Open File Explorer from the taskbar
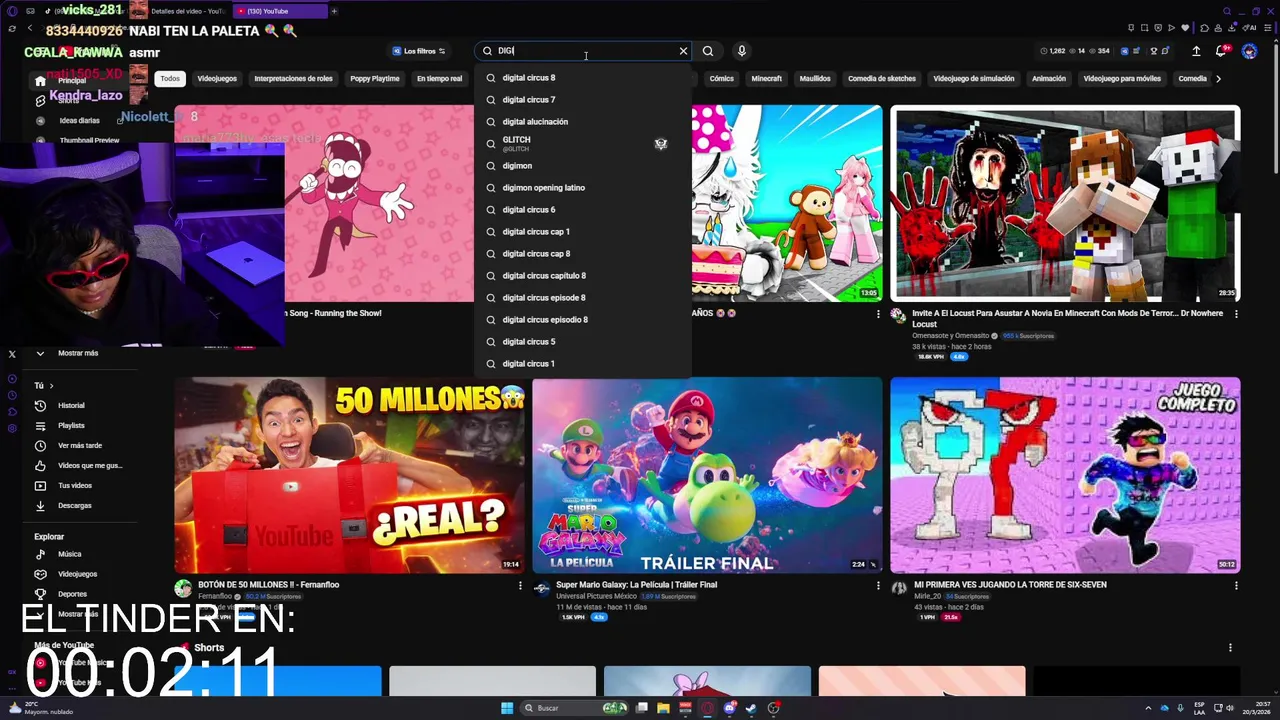Viewport: 1280px width, 720px height. 663,708
